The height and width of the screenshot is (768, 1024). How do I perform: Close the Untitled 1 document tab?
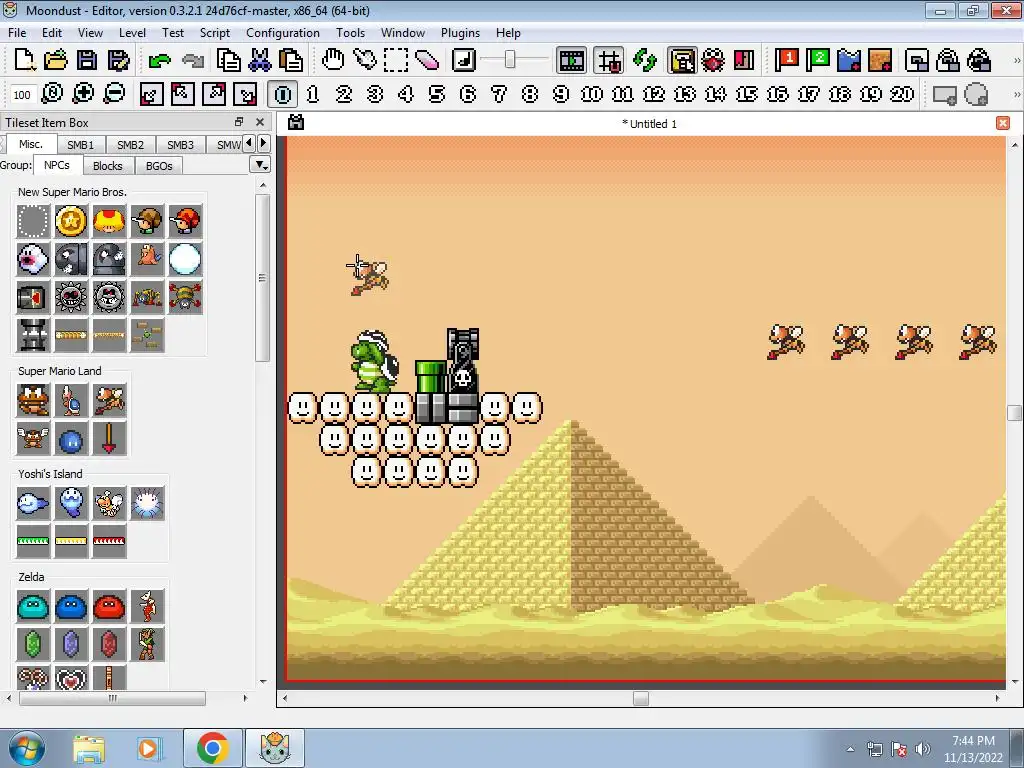click(x=1003, y=123)
